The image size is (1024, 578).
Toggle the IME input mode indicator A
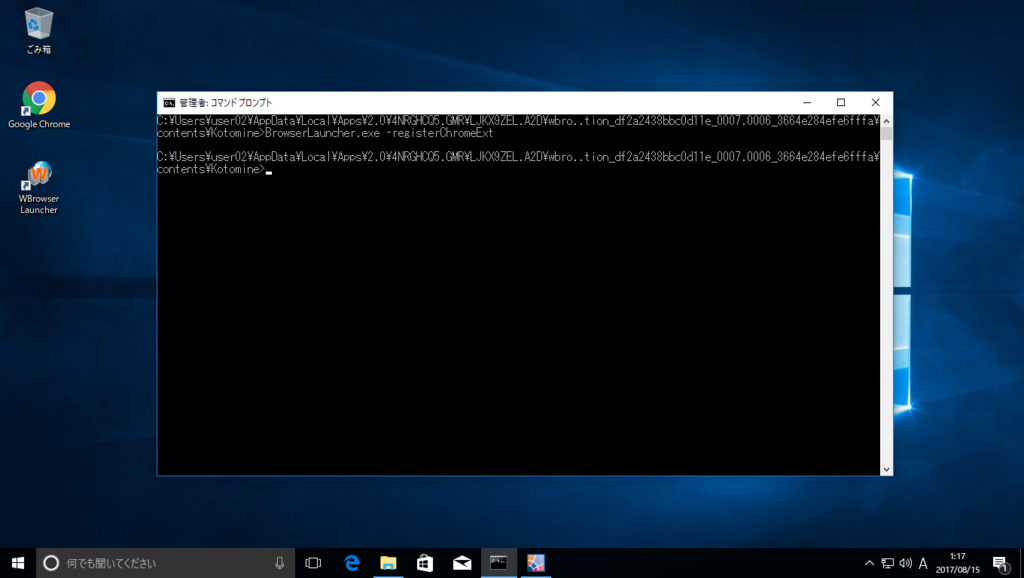point(923,563)
